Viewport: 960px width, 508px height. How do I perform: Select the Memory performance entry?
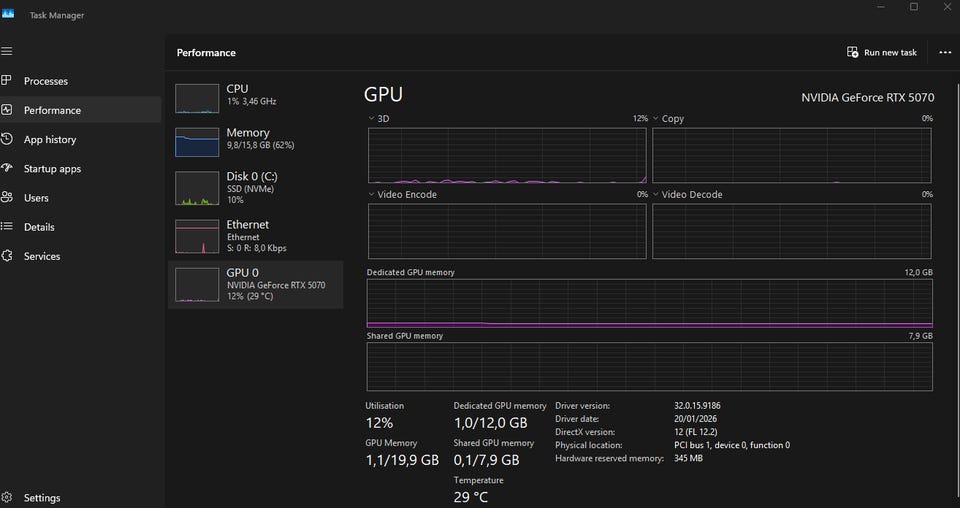click(x=256, y=139)
